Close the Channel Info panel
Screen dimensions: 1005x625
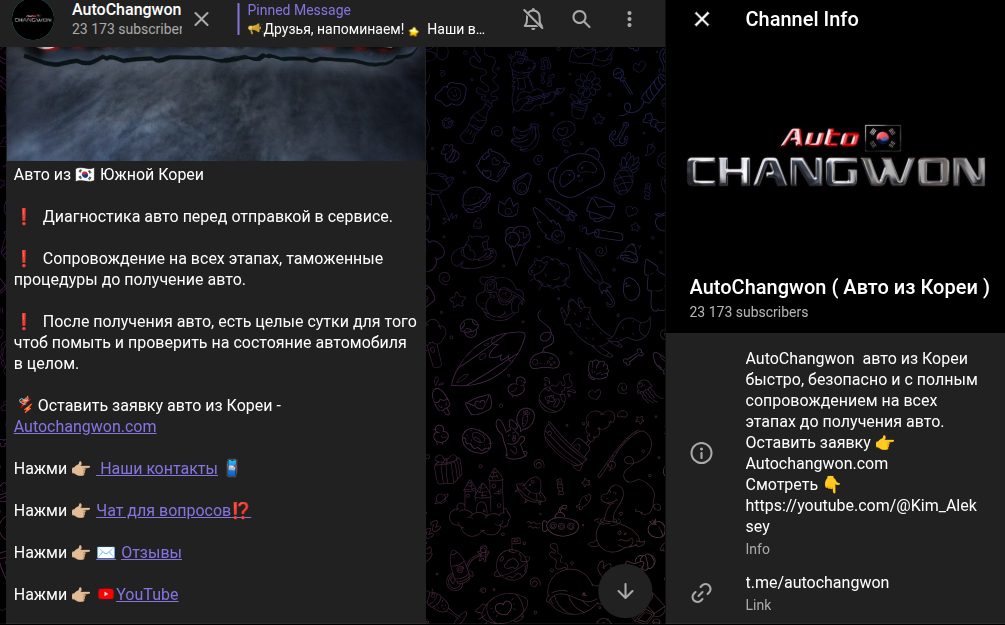701,19
